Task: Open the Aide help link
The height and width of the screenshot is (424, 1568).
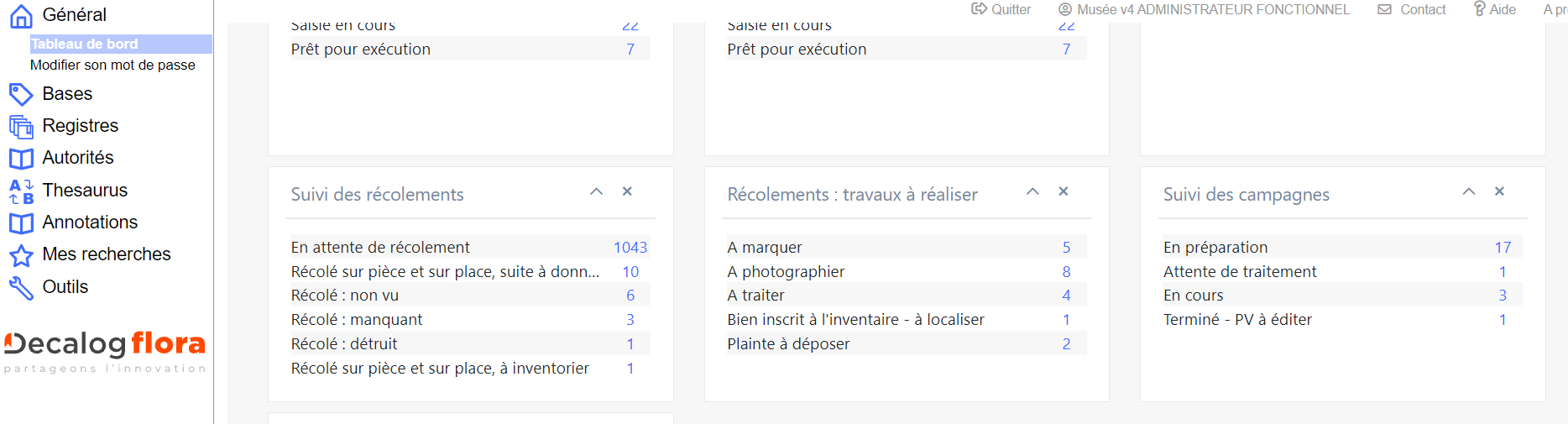Action: pos(1495,9)
